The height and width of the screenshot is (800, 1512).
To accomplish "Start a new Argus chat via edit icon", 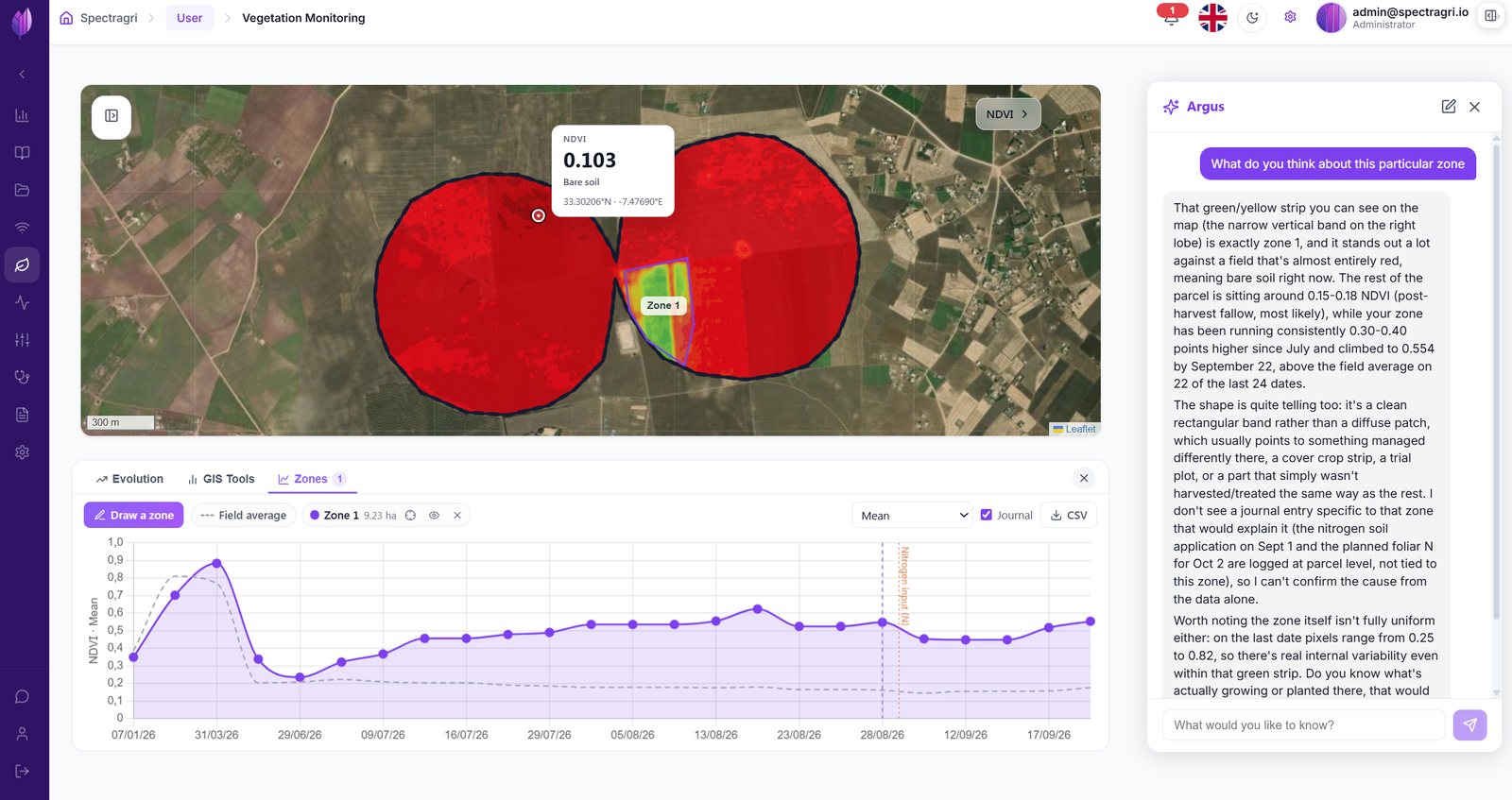I will [x=1448, y=107].
